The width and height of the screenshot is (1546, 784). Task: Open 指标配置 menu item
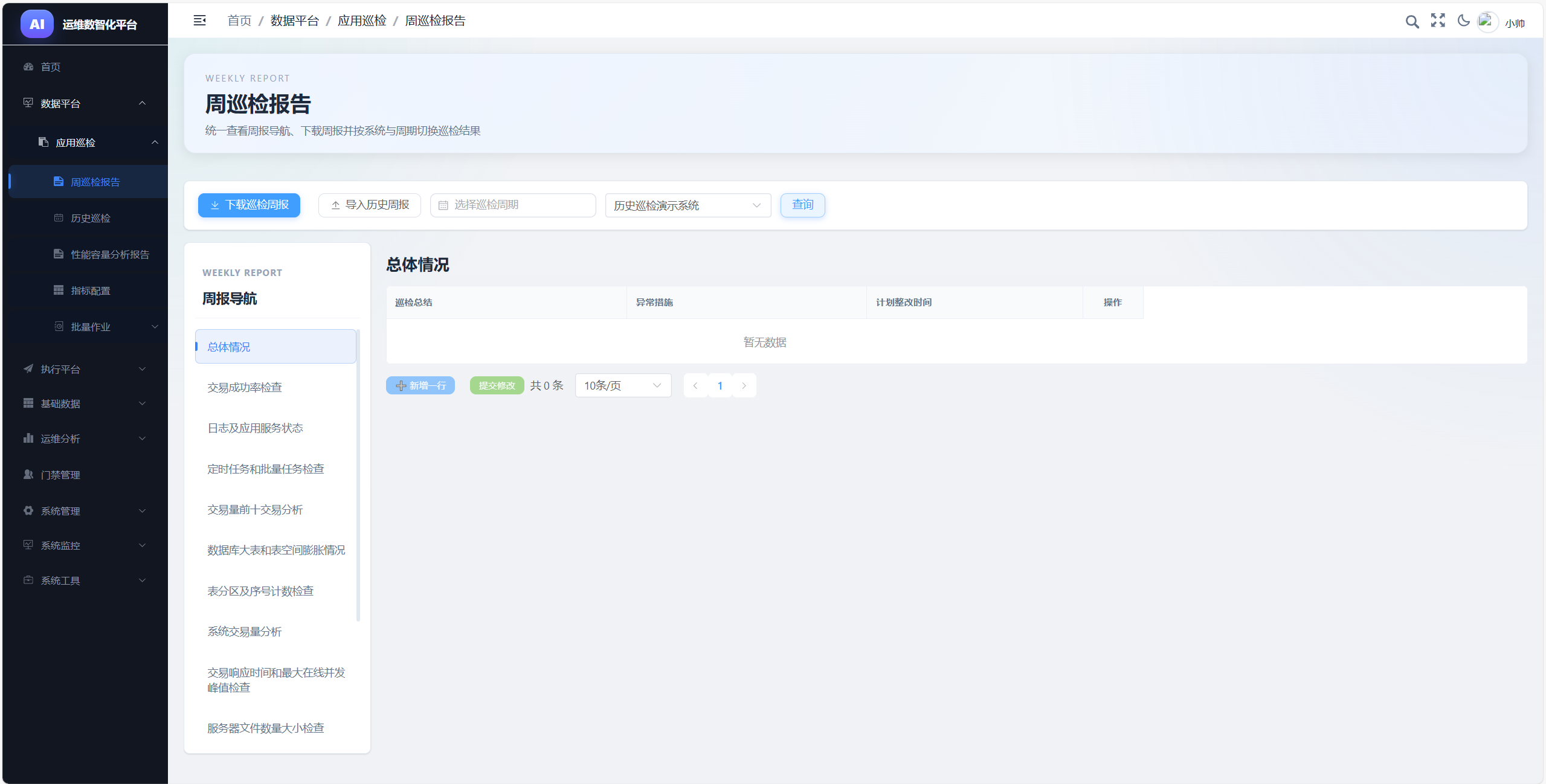point(88,291)
